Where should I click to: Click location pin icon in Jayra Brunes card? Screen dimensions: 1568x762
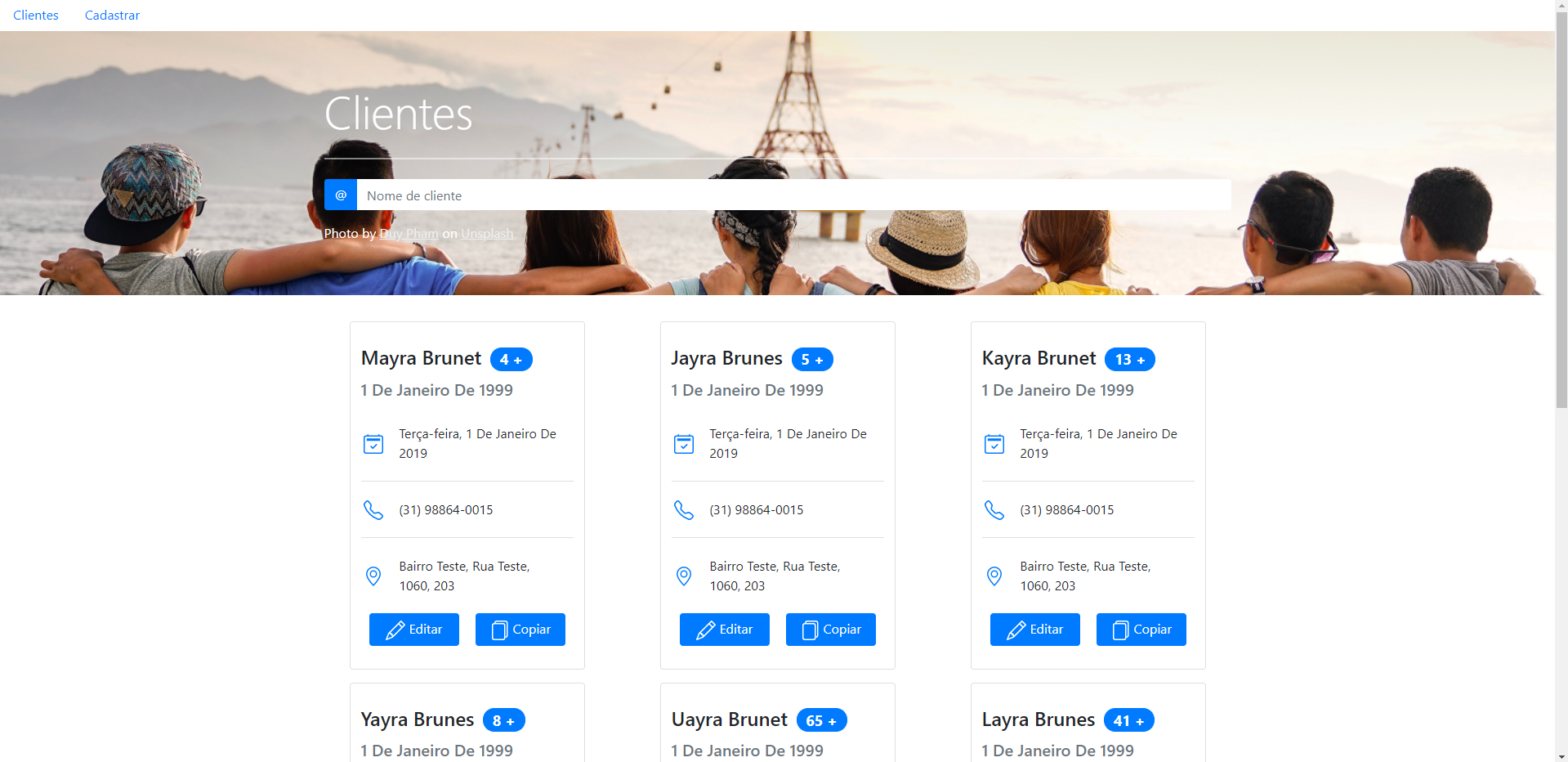684,576
